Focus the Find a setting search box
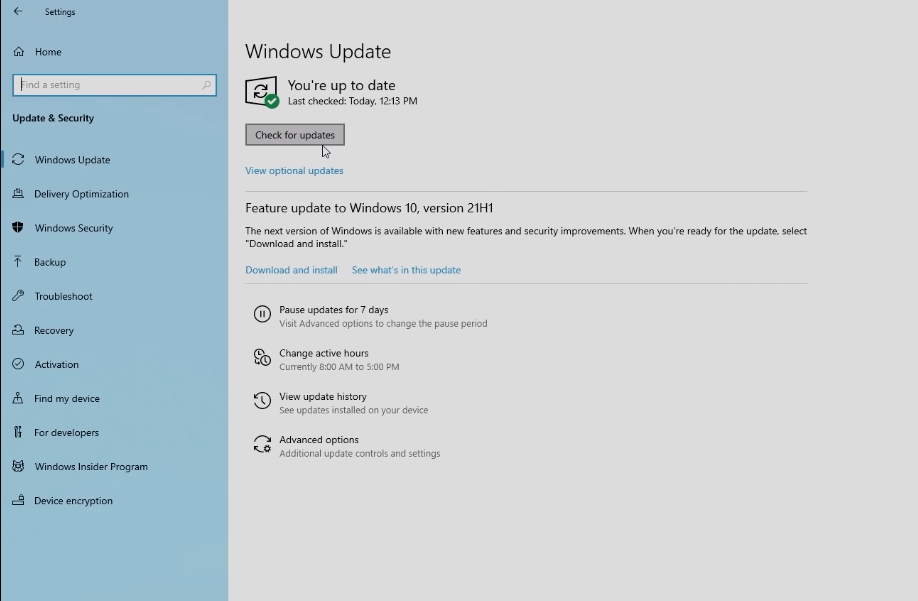Viewport: 918px width, 601px height. (x=114, y=85)
